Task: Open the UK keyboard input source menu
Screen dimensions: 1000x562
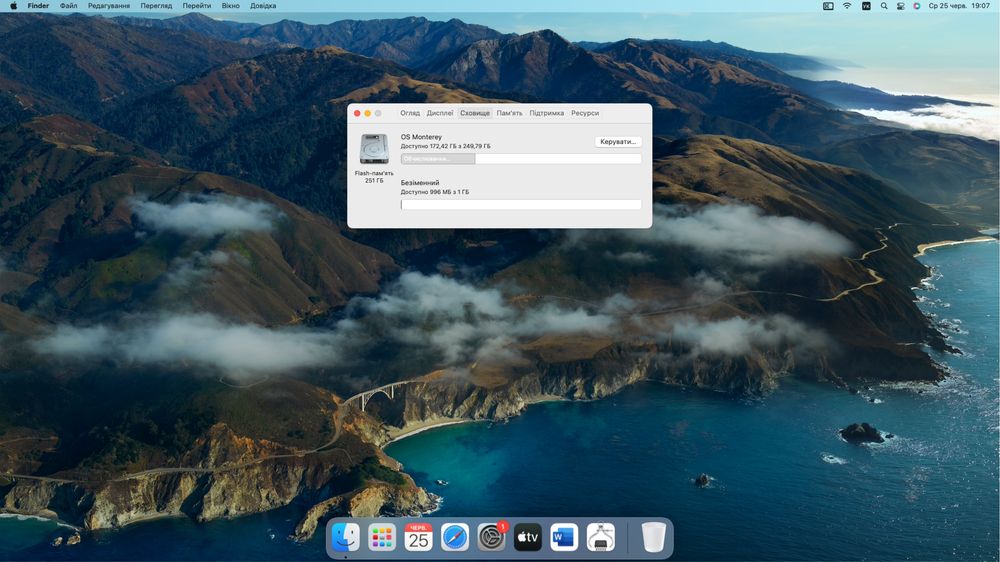Action: [866, 6]
